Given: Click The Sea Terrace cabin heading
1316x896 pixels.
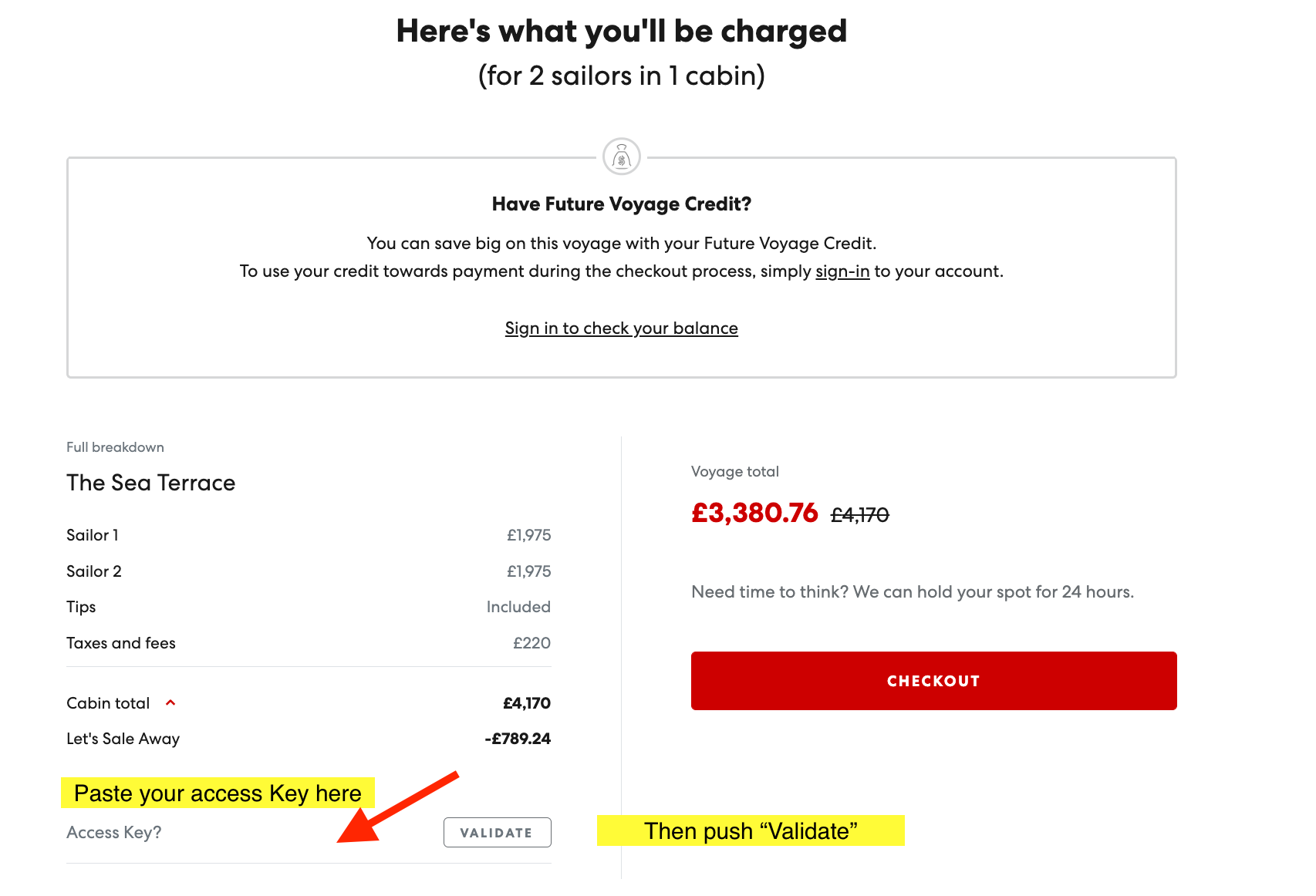Looking at the screenshot, I should click(151, 483).
